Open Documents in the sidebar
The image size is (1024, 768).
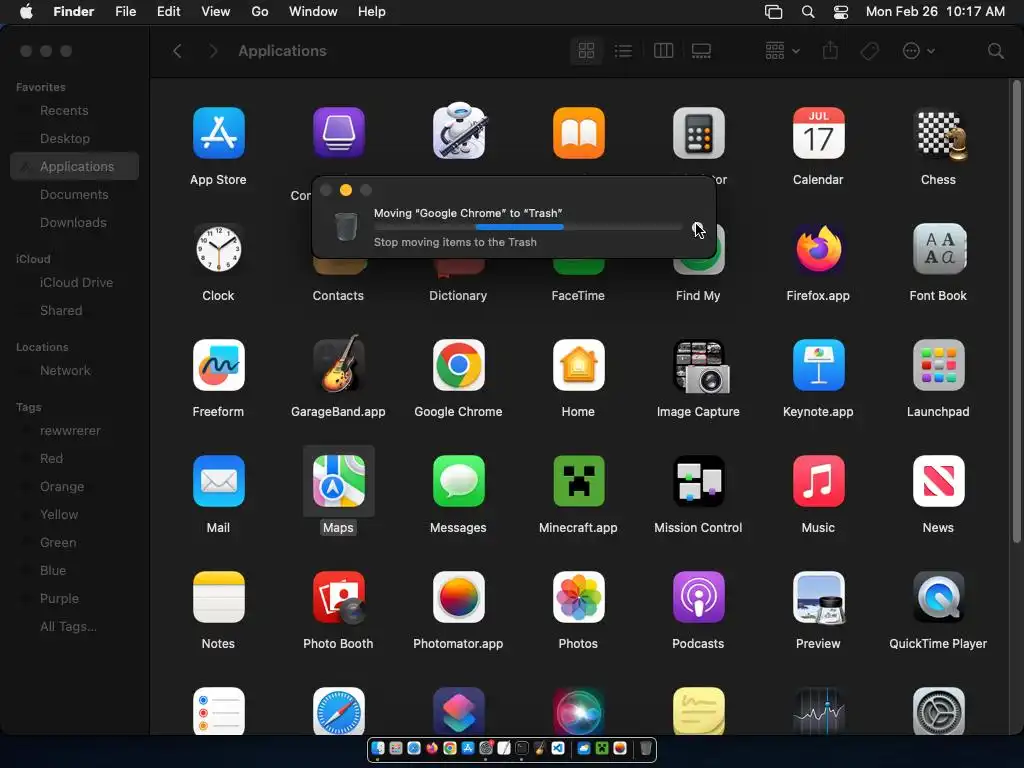pyautogui.click(x=74, y=195)
